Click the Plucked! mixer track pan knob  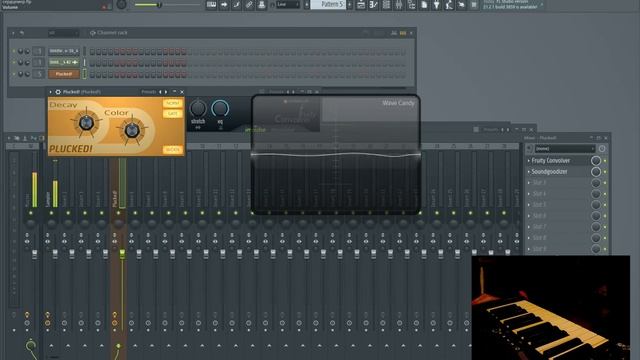(x=118, y=223)
